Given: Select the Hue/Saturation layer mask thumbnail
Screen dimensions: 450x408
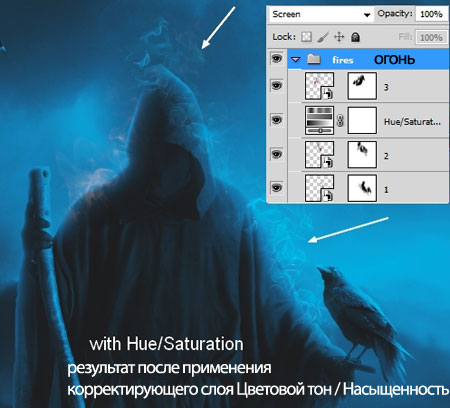Looking at the screenshot, I should point(362,121).
